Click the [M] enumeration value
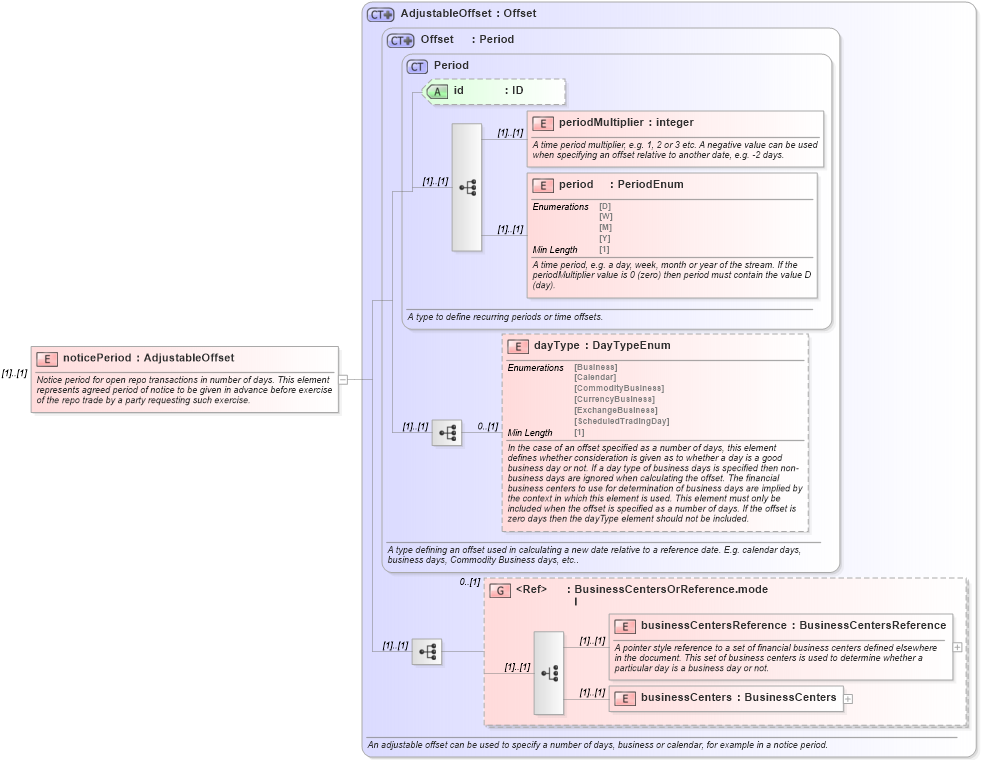Image resolution: width=981 pixels, height=760 pixels. click(x=606, y=228)
